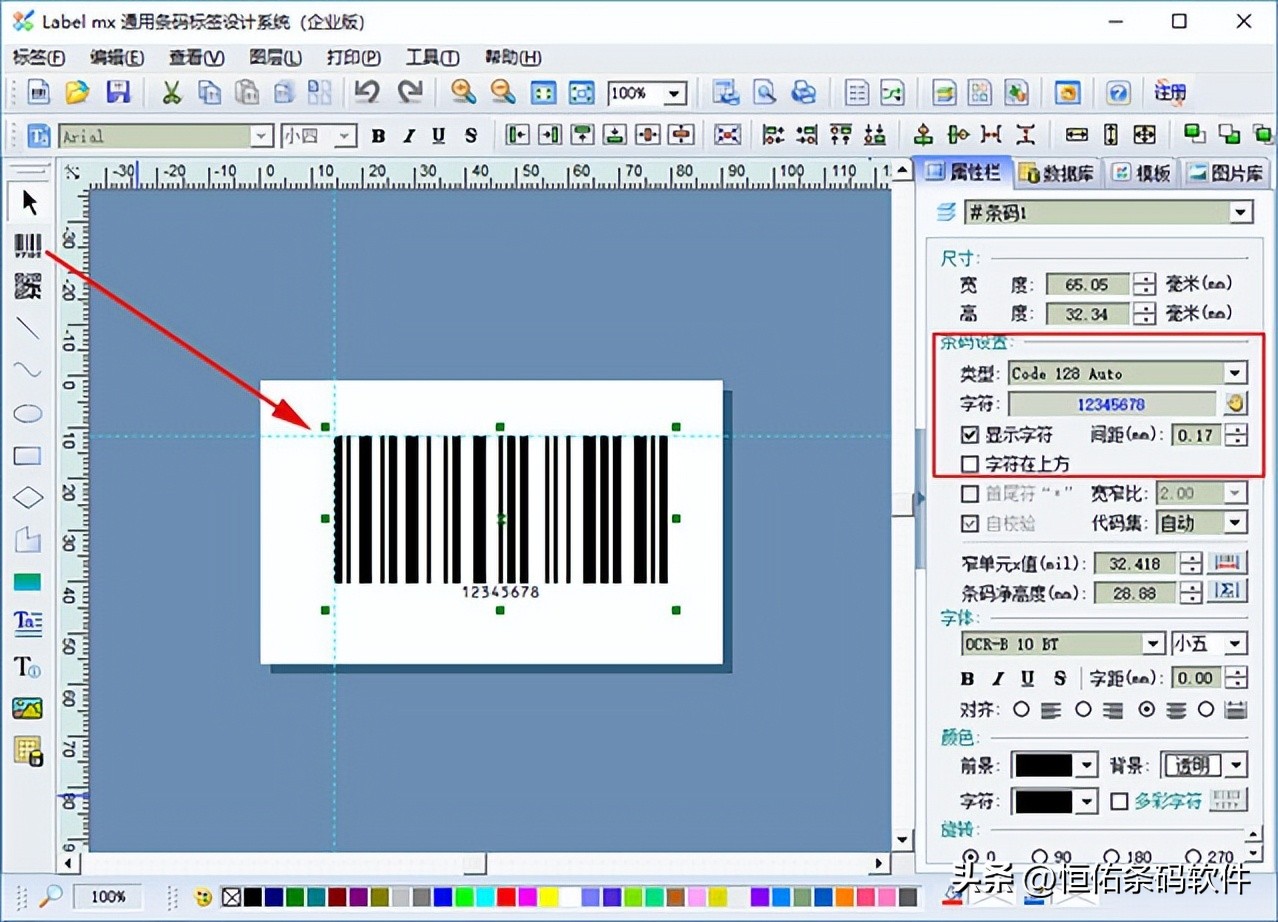1278x922 pixels.
Task: Choose the ellipse drawing tool
Action: click(28, 413)
